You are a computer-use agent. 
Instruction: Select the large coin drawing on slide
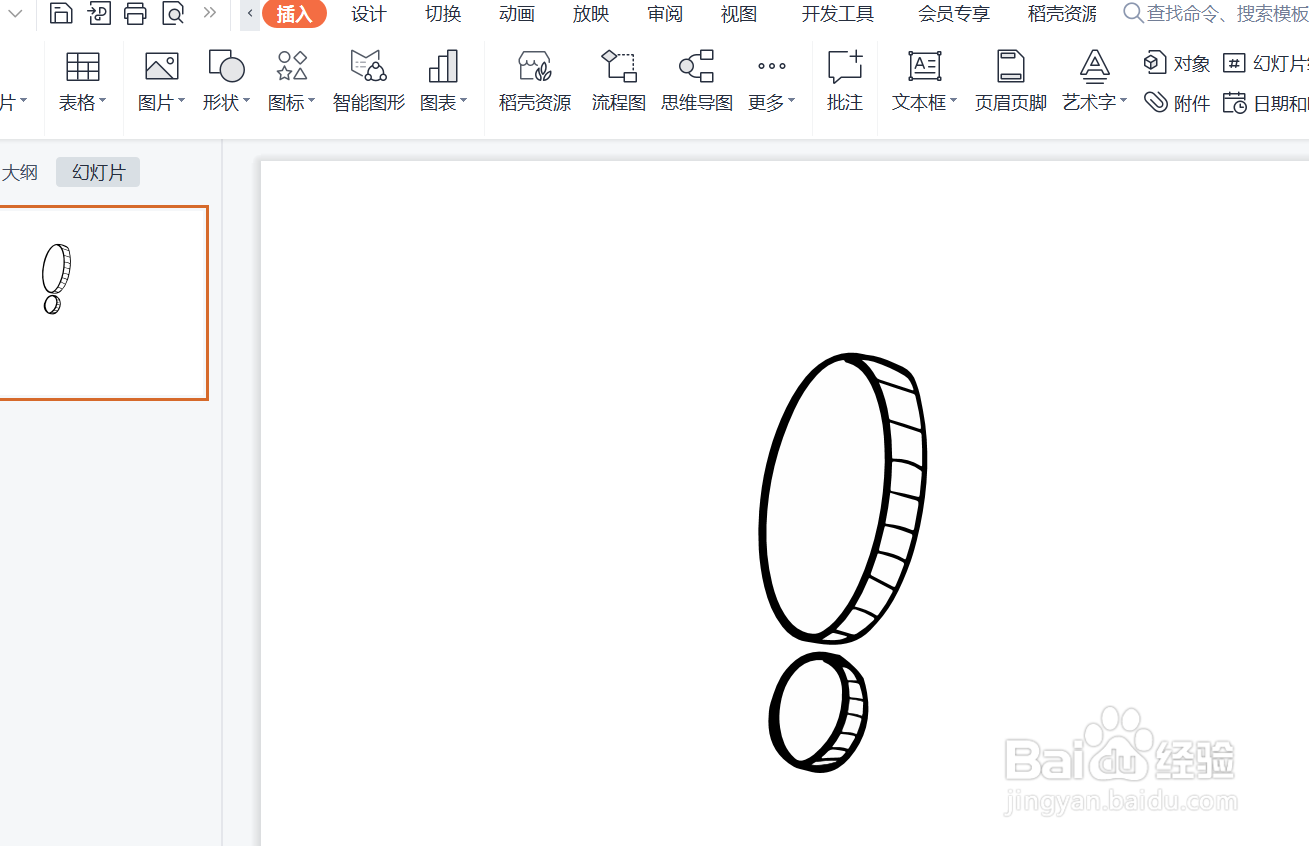(842, 498)
